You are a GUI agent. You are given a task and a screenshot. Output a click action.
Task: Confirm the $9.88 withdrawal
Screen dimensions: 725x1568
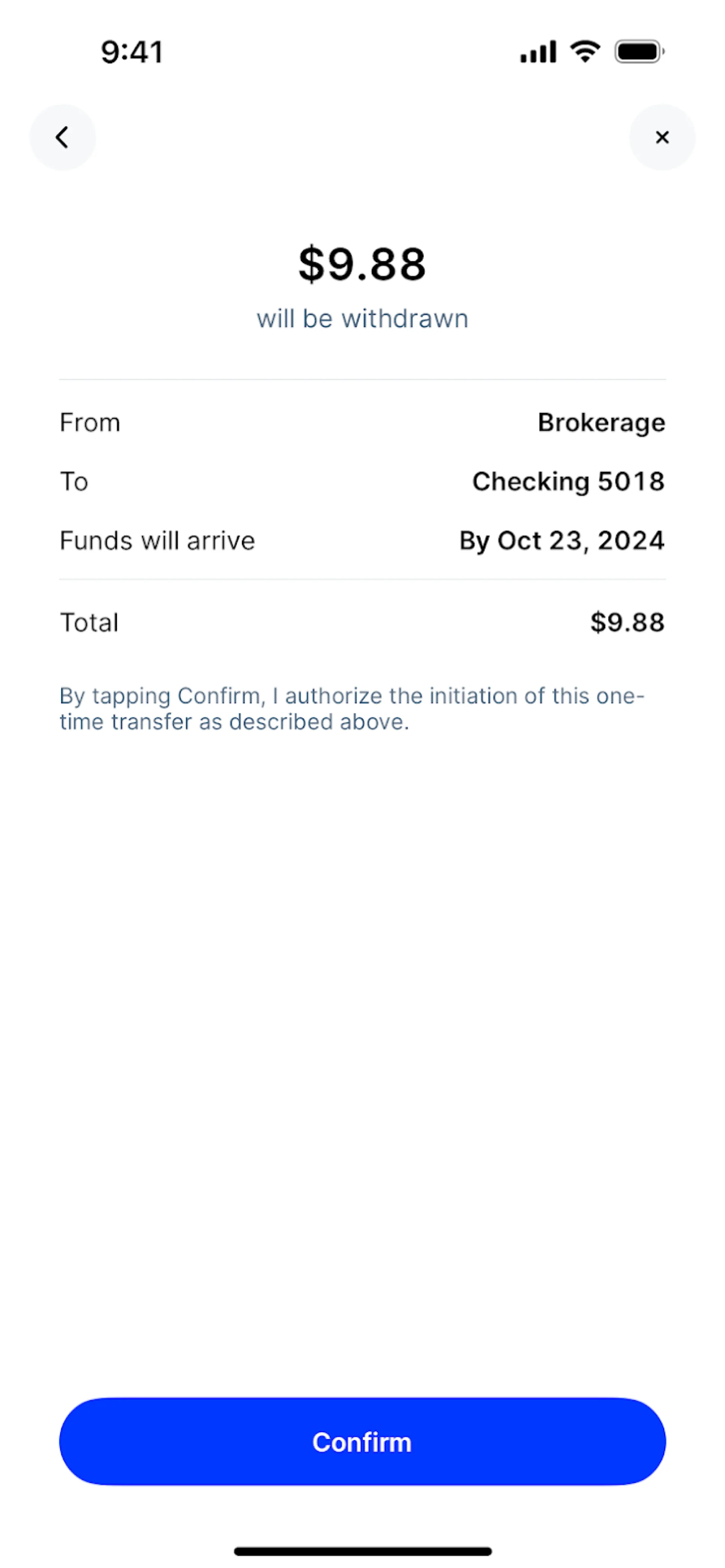pyautogui.click(x=362, y=1442)
